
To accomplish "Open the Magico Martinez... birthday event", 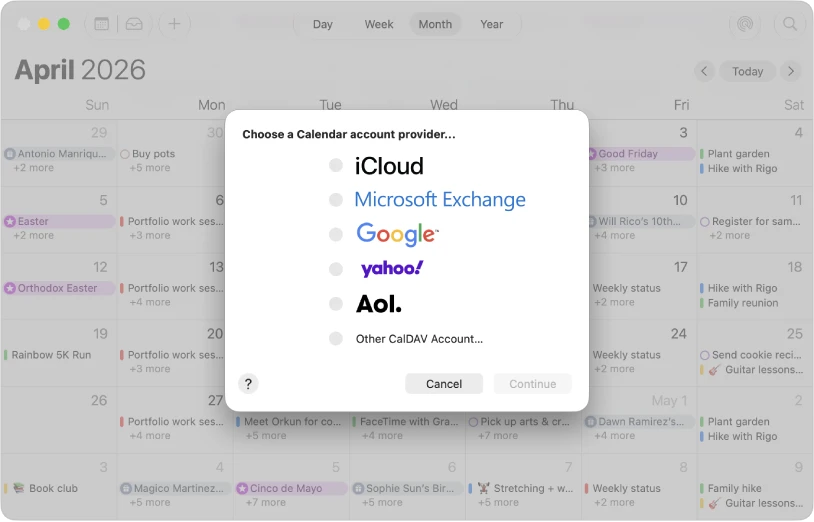I will [x=175, y=488].
